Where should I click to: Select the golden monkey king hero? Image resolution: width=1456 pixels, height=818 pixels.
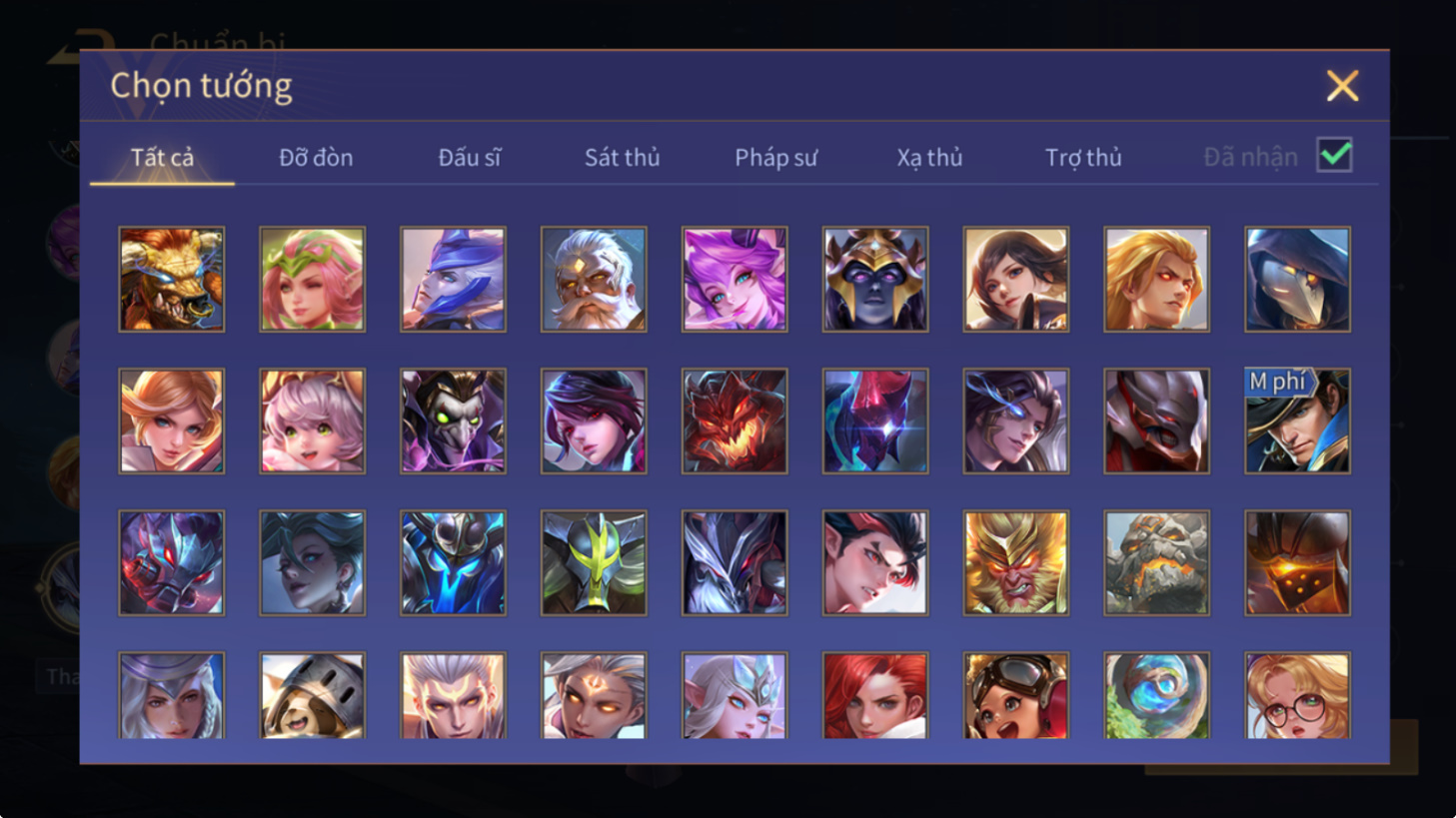coord(1016,562)
